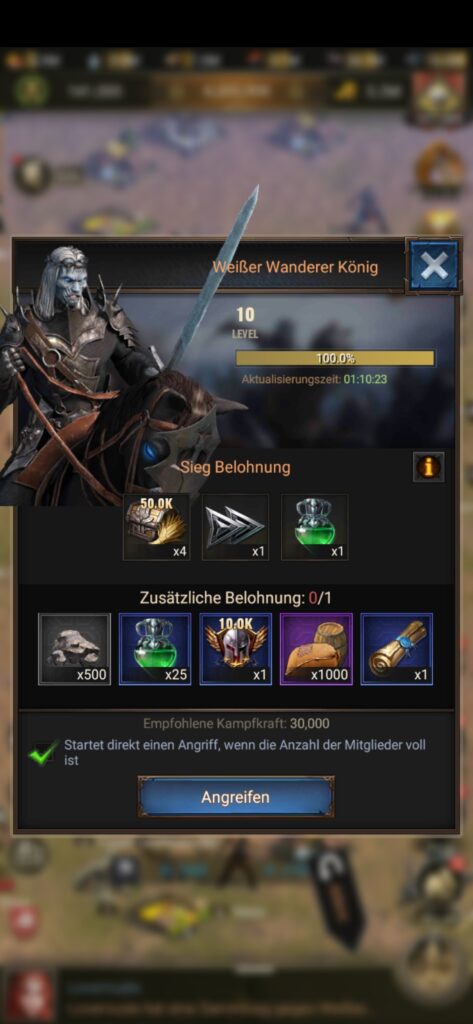Select the golden scroll x1 reward
The width and height of the screenshot is (473, 1024).
pos(397,648)
